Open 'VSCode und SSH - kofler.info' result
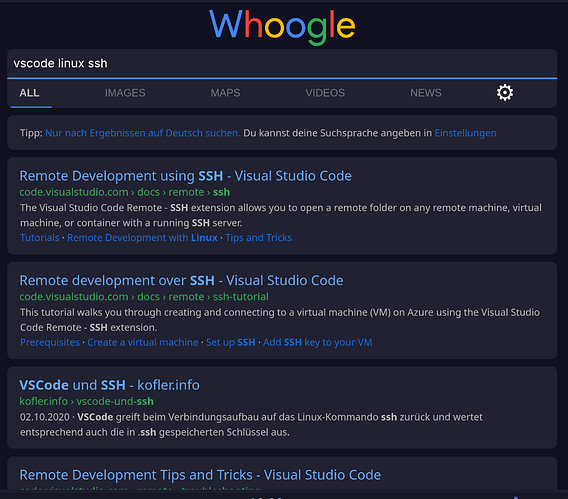568x499 pixels. tap(109, 385)
